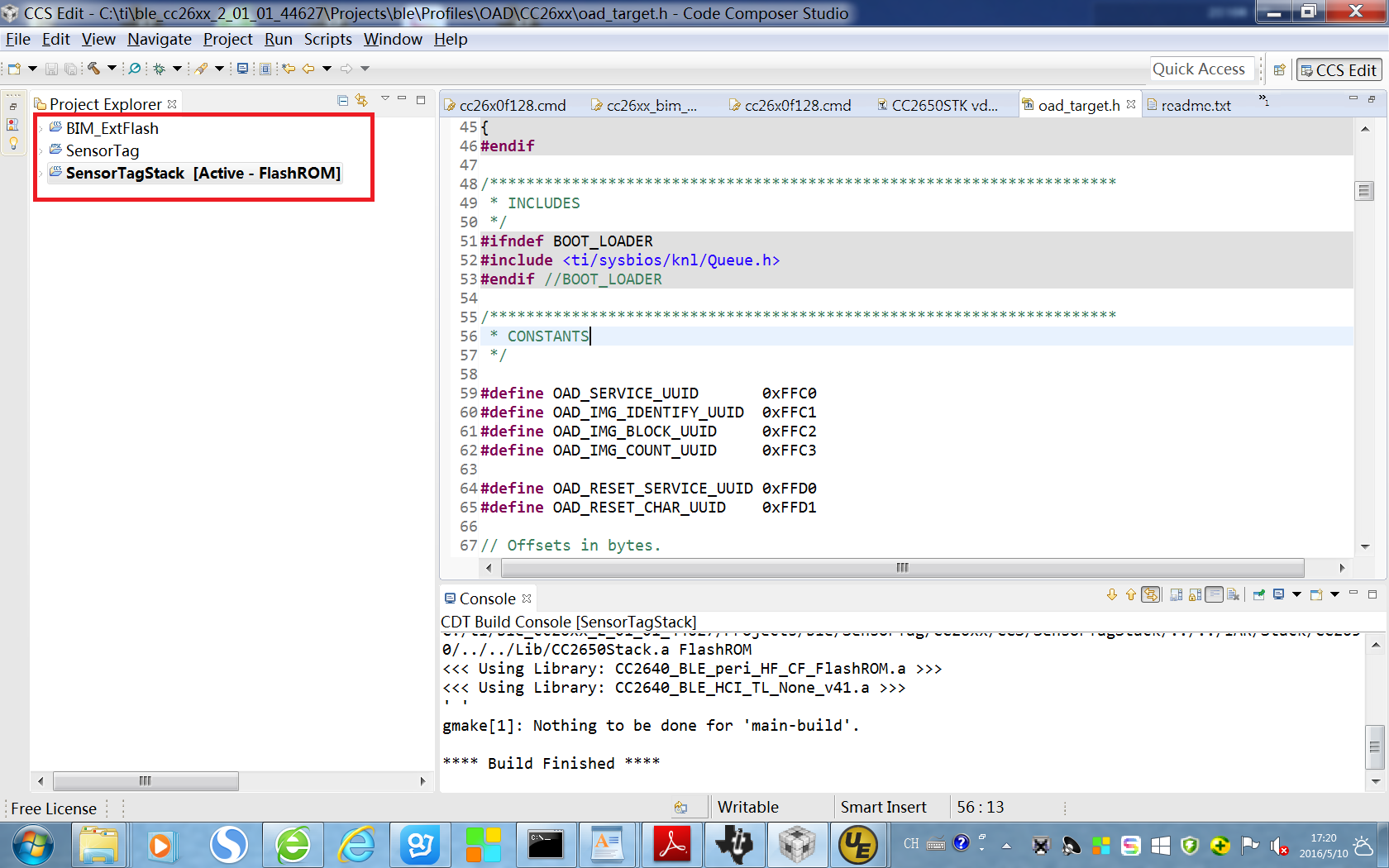Image resolution: width=1389 pixels, height=868 pixels.
Task: Open the command prompt taskbar icon
Action: pos(546,845)
